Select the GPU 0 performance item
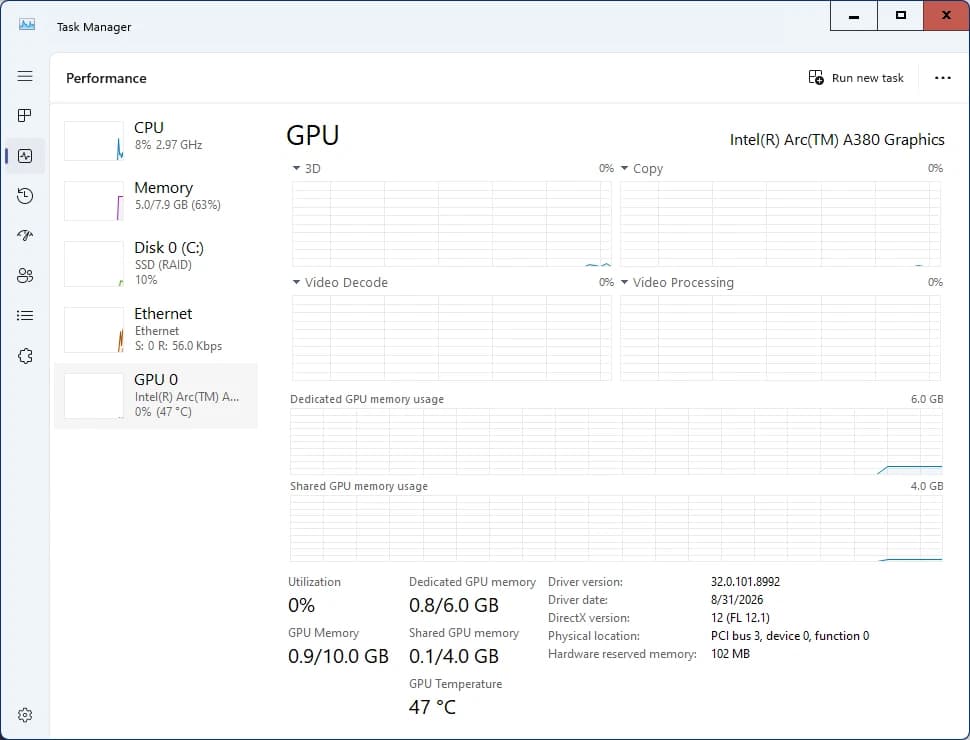 tap(156, 396)
